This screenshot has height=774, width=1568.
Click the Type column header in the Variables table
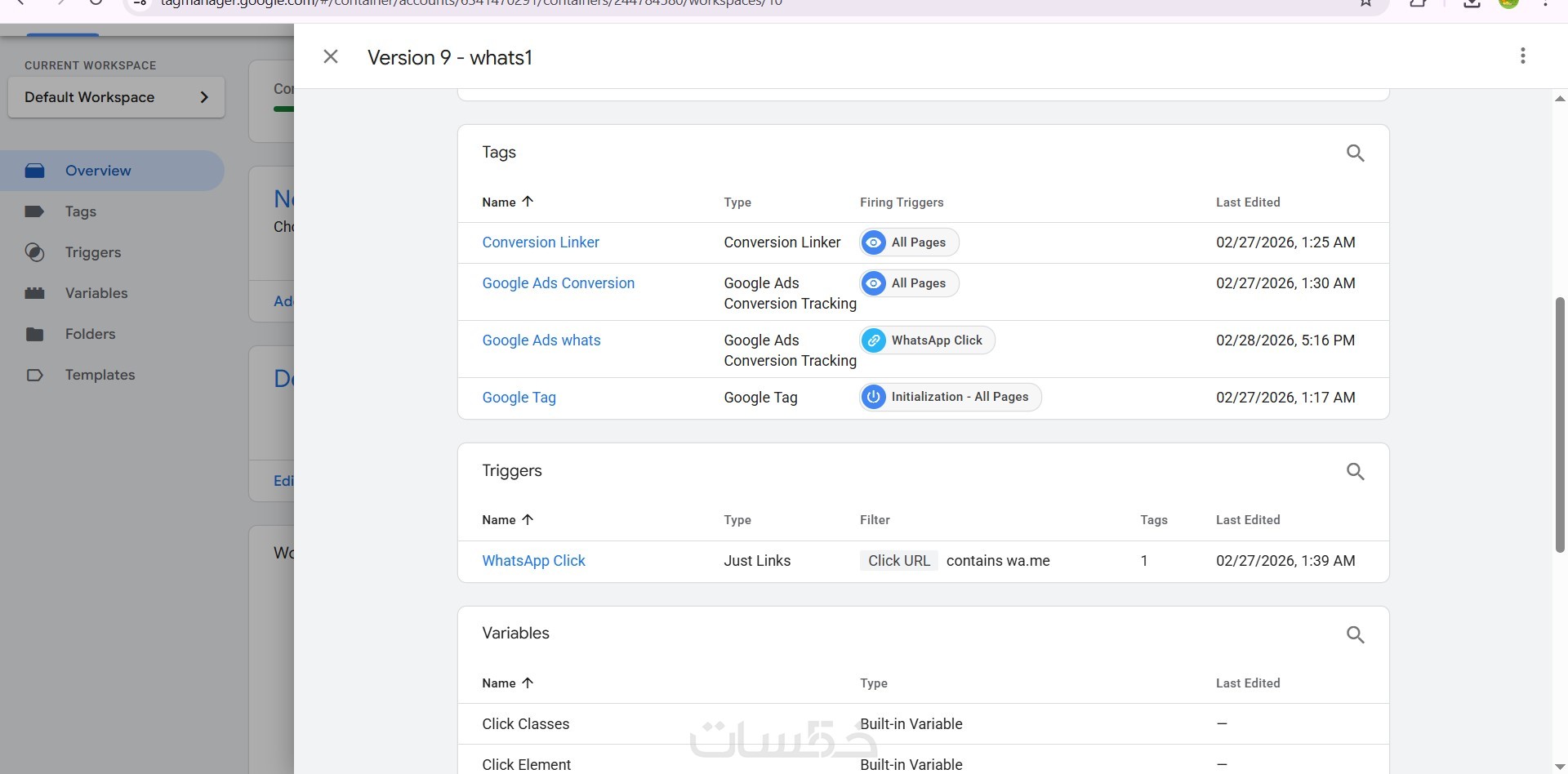coord(874,683)
